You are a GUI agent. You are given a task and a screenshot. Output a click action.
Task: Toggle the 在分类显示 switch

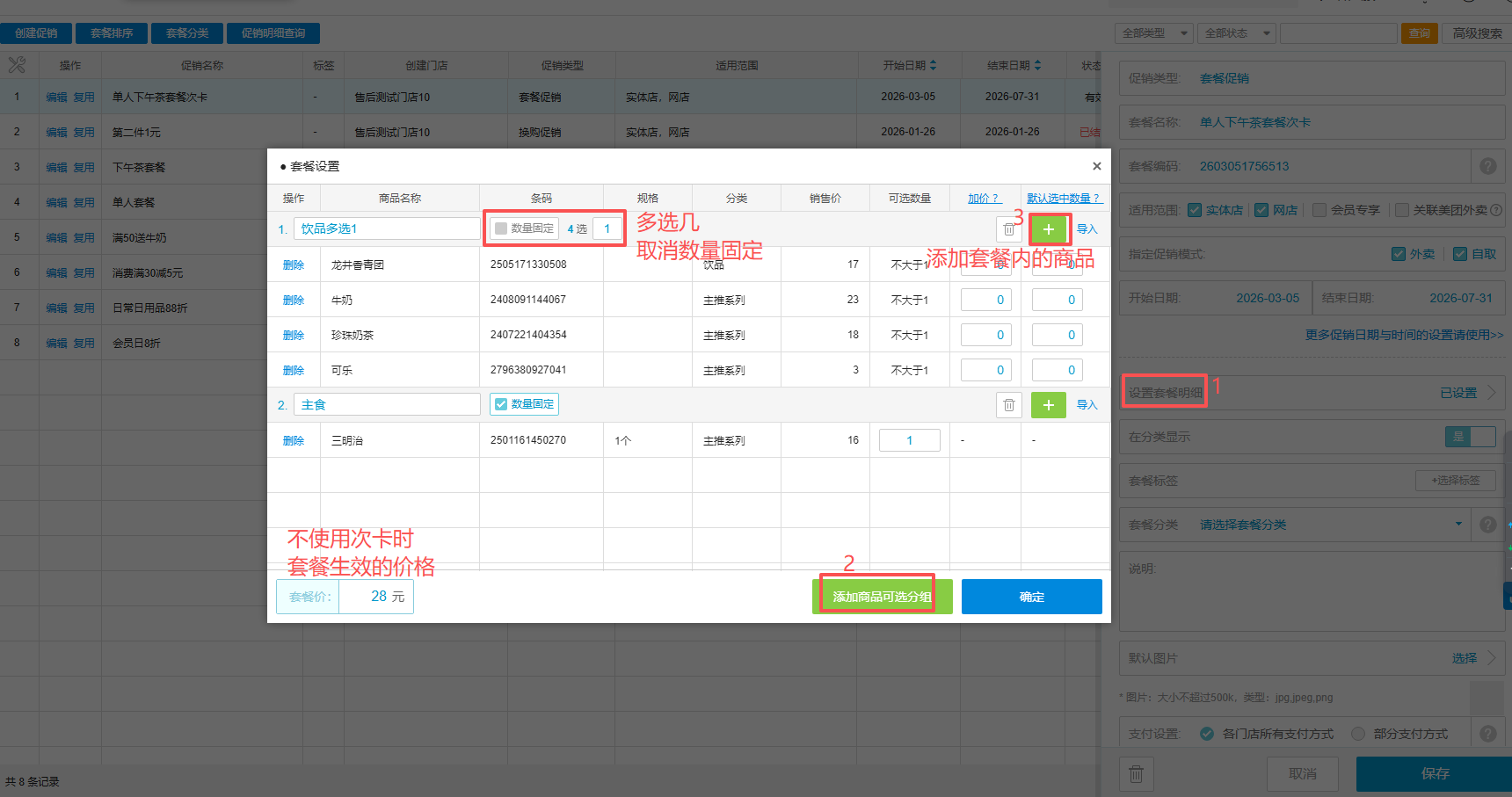coord(1470,437)
